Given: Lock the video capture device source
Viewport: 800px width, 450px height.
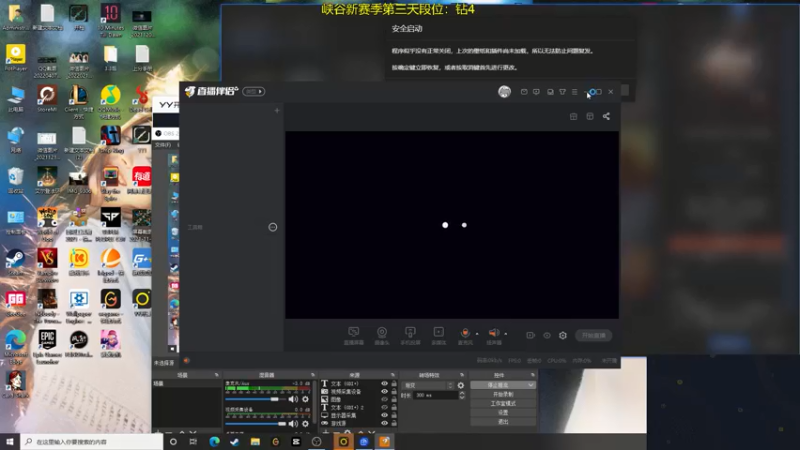Looking at the screenshot, I should coord(394,391).
